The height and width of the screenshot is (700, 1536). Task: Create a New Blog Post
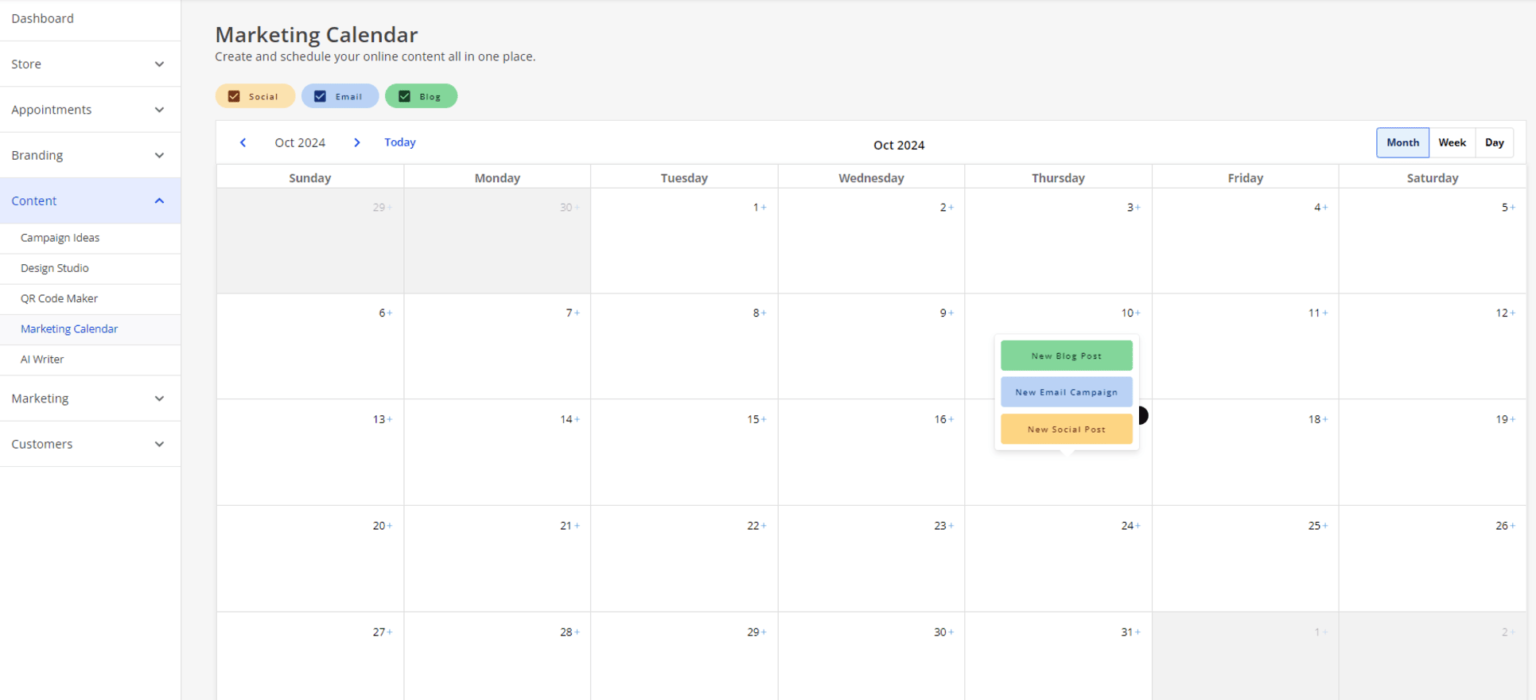tap(1066, 356)
